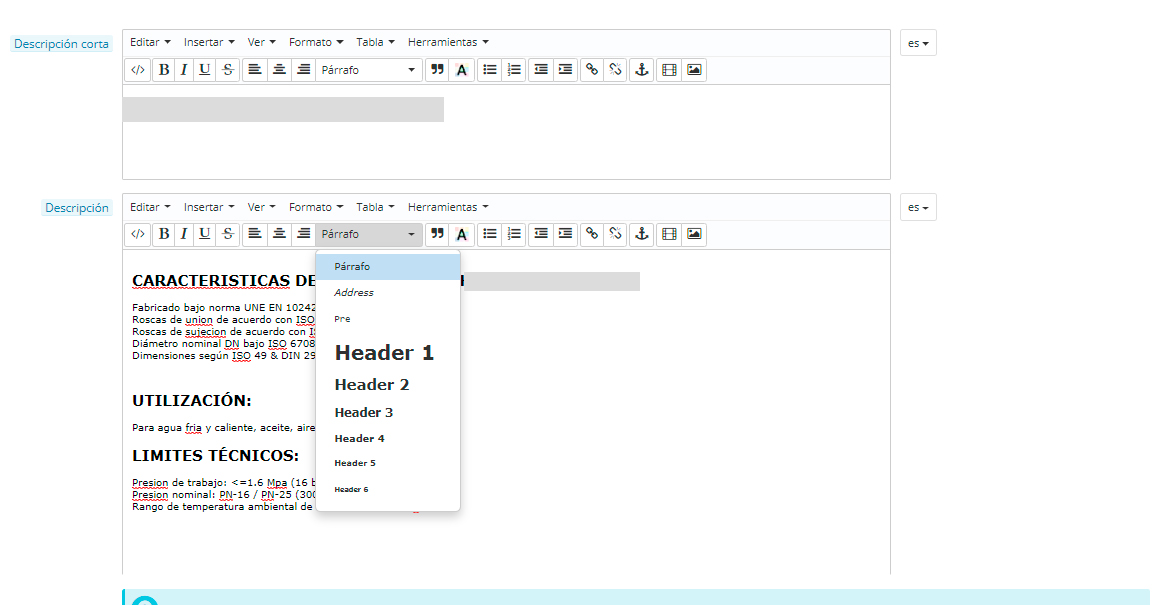Toggle strikethrough in Descripción corta editor
Screen dimensions: 1157x605
pos(228,70)
